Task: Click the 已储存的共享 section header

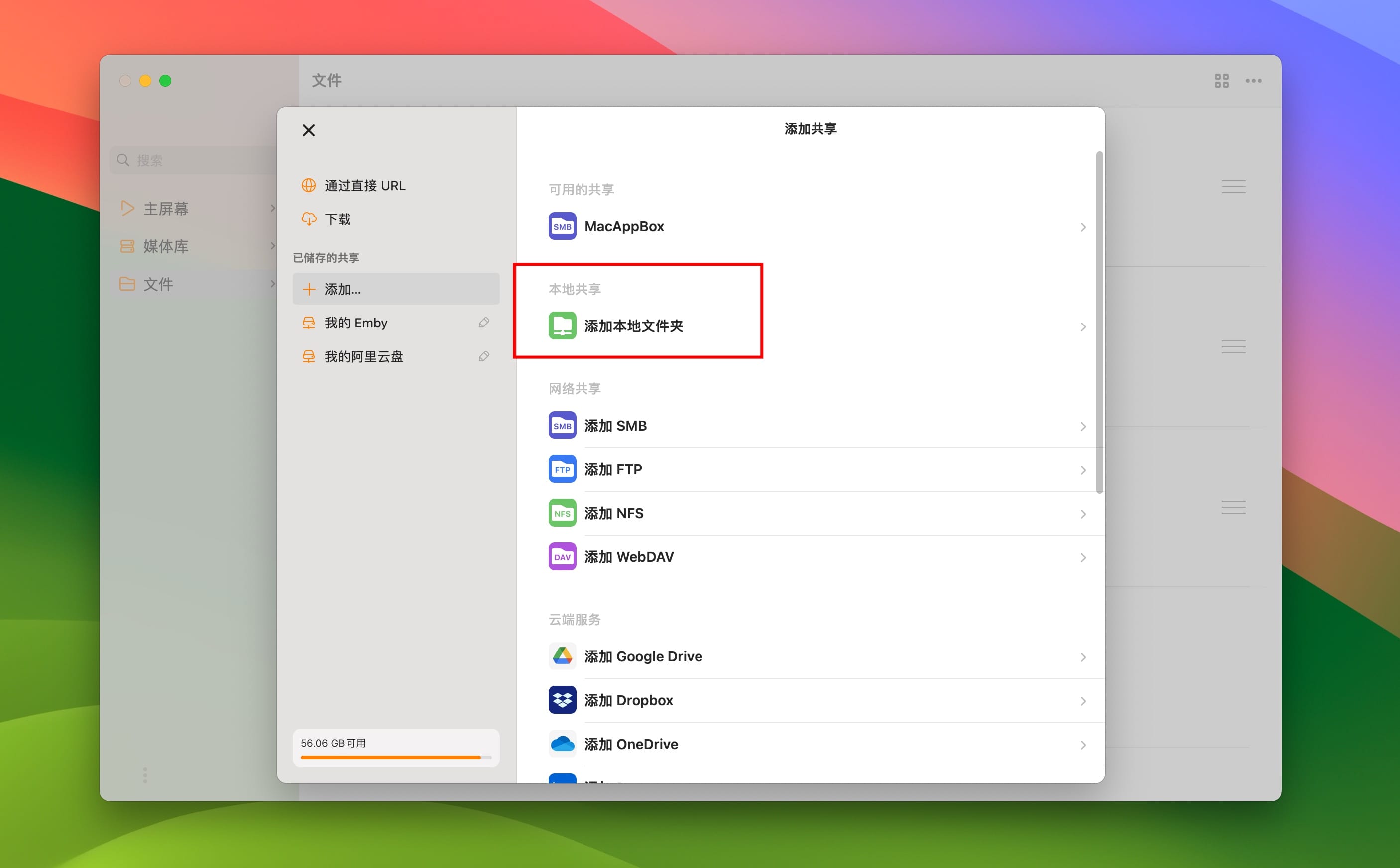Action: (326, 258)
